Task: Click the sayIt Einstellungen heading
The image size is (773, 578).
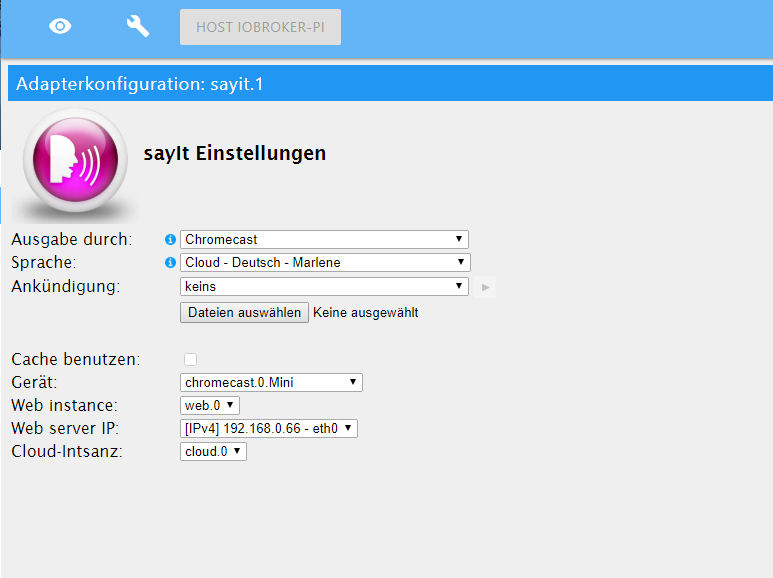Action: click(x=235, y=153)
